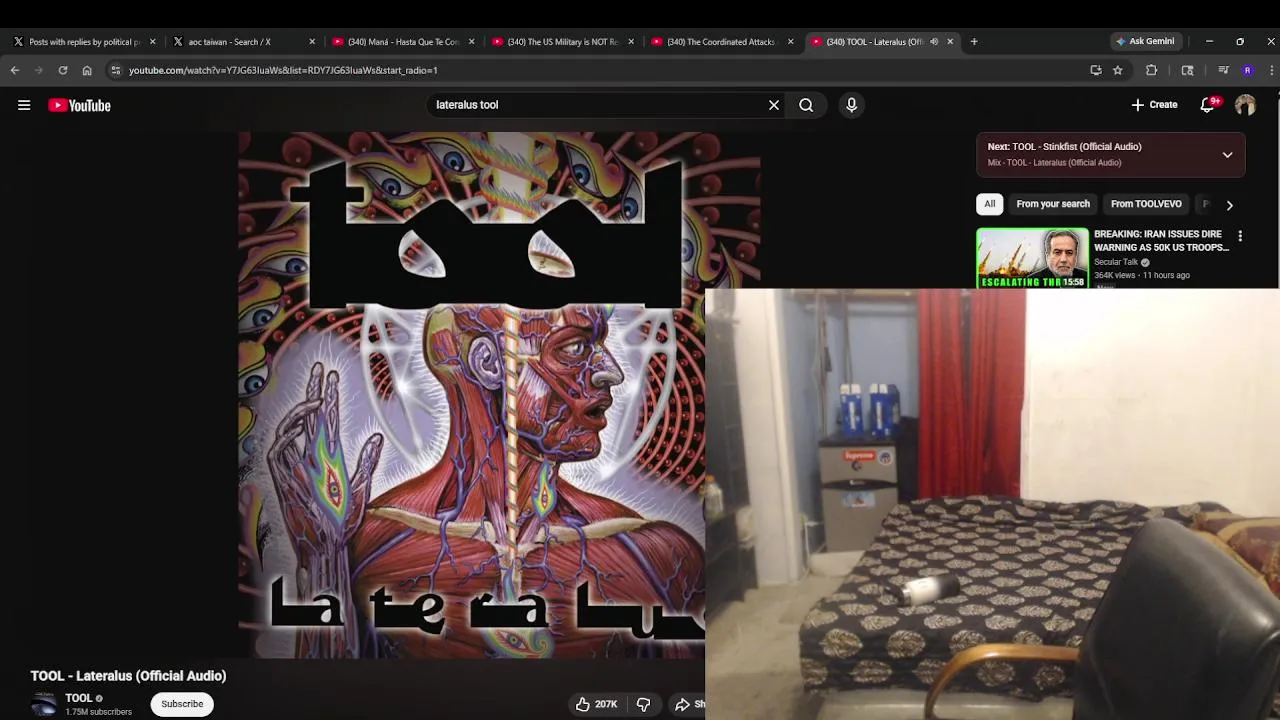1280x720 pixels.
Task: Open the browser extensions puzzle icon
Action: (x=1152, y=70)
